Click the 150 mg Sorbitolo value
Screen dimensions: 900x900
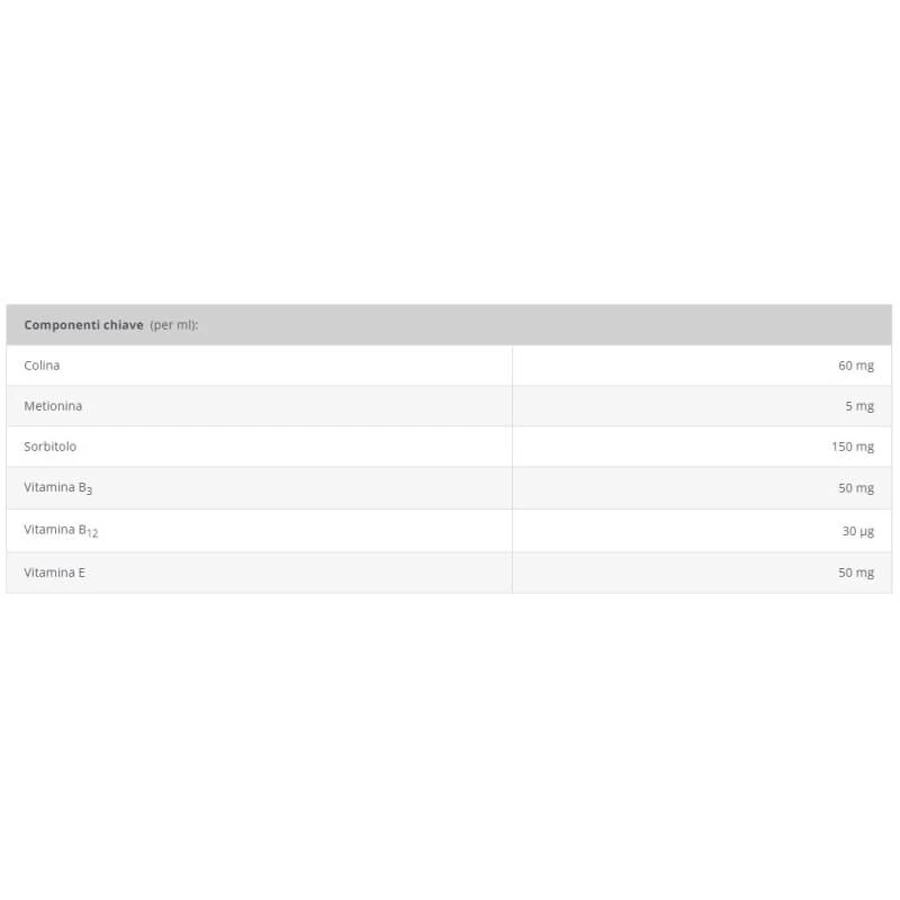click(x=852, y=447)
